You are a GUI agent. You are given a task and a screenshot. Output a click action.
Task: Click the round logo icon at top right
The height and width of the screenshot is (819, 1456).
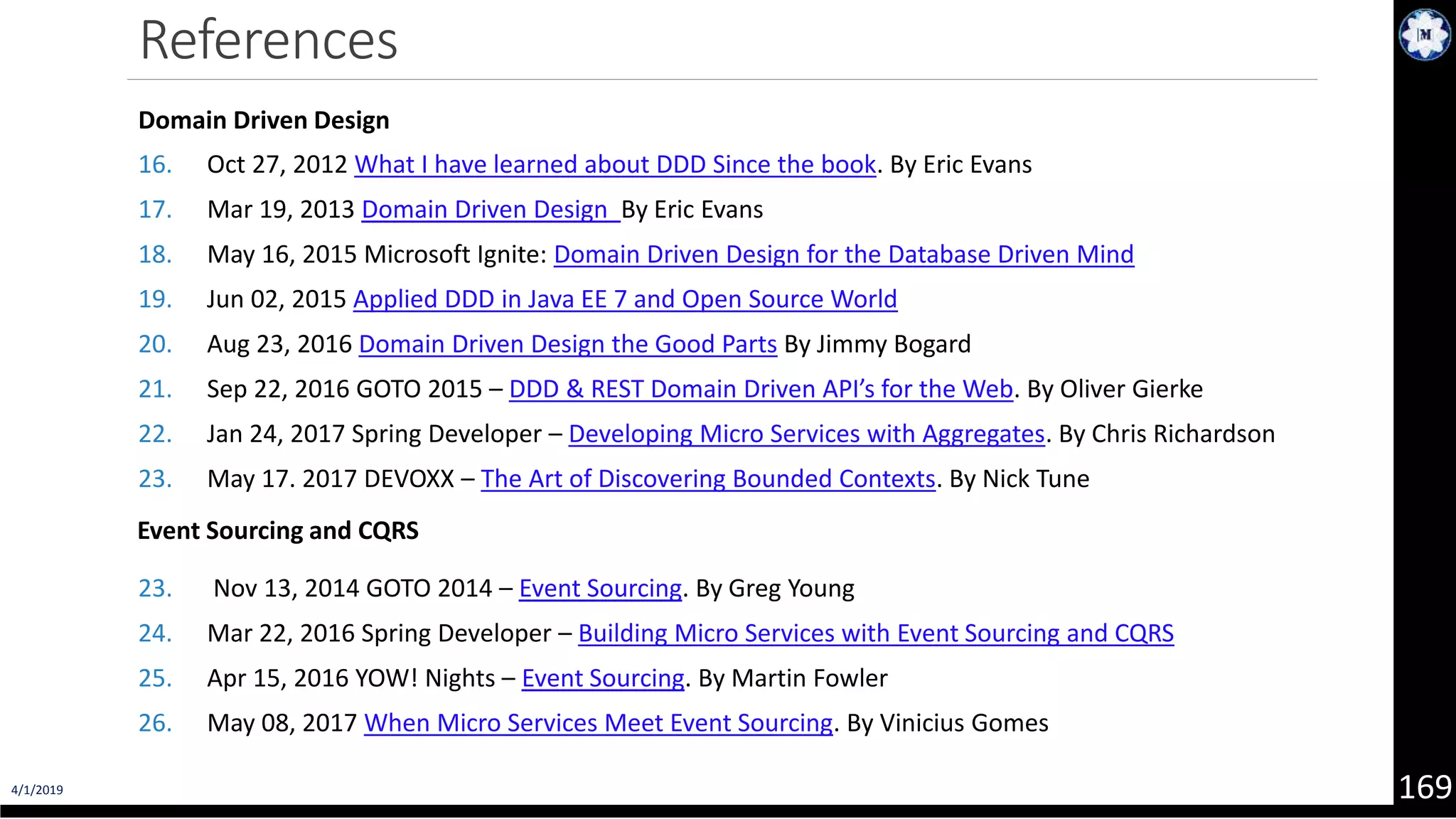click(x=1425, y=34)
